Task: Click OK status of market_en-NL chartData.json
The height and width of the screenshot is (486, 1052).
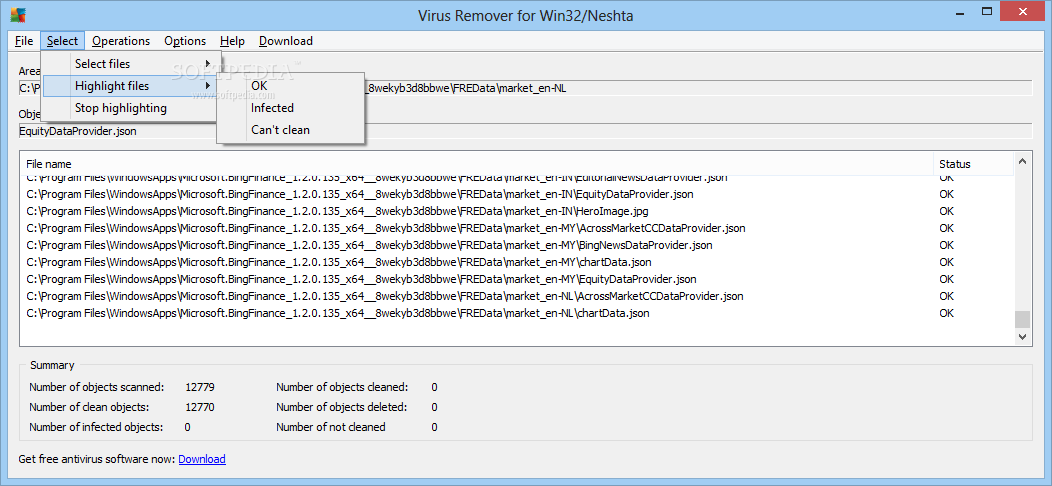Action: [x=946, y=313]
